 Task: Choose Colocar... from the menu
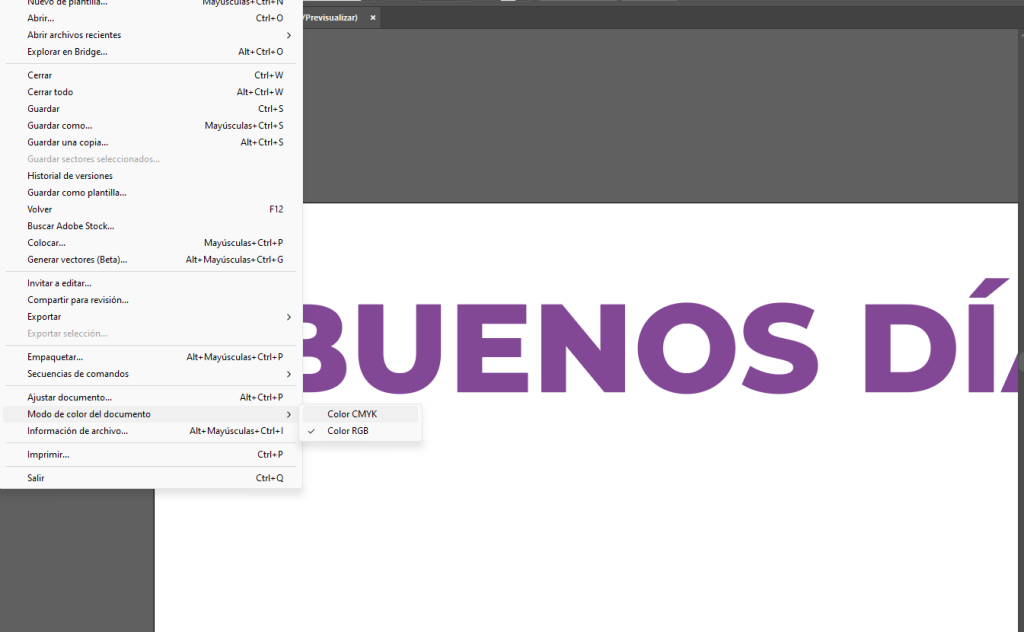(151, 243)
